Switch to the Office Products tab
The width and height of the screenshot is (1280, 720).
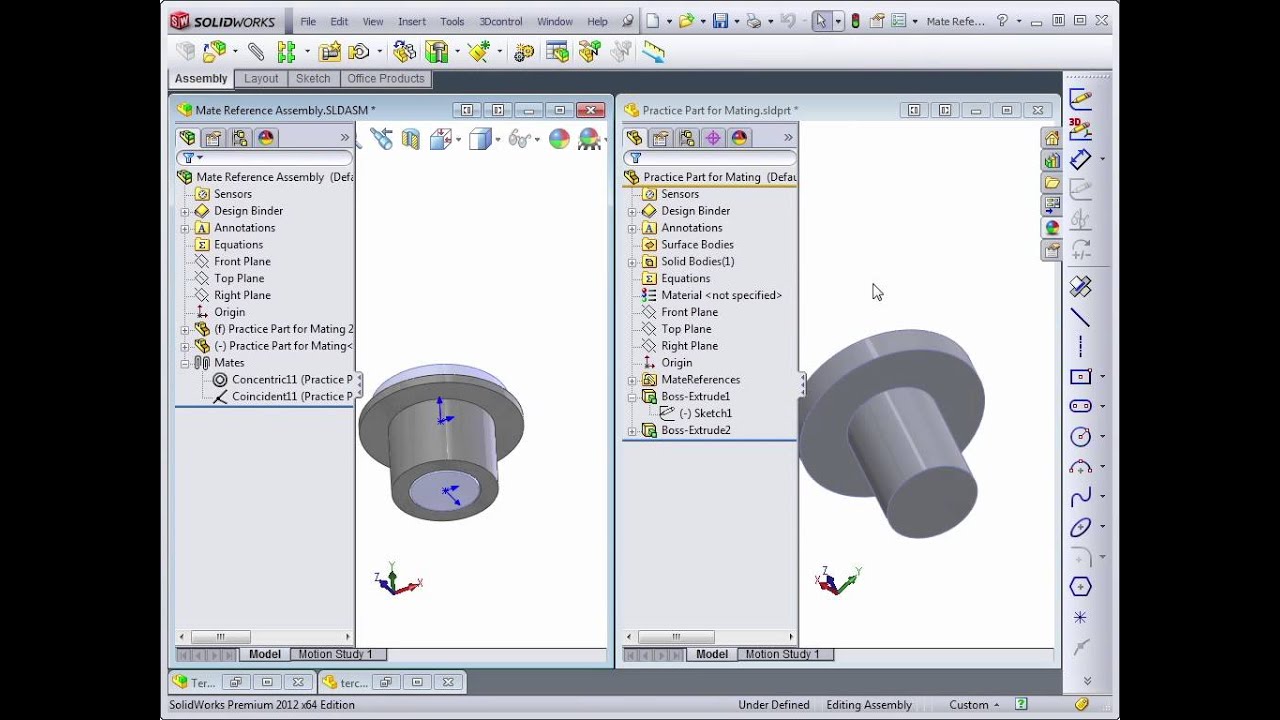386,78
